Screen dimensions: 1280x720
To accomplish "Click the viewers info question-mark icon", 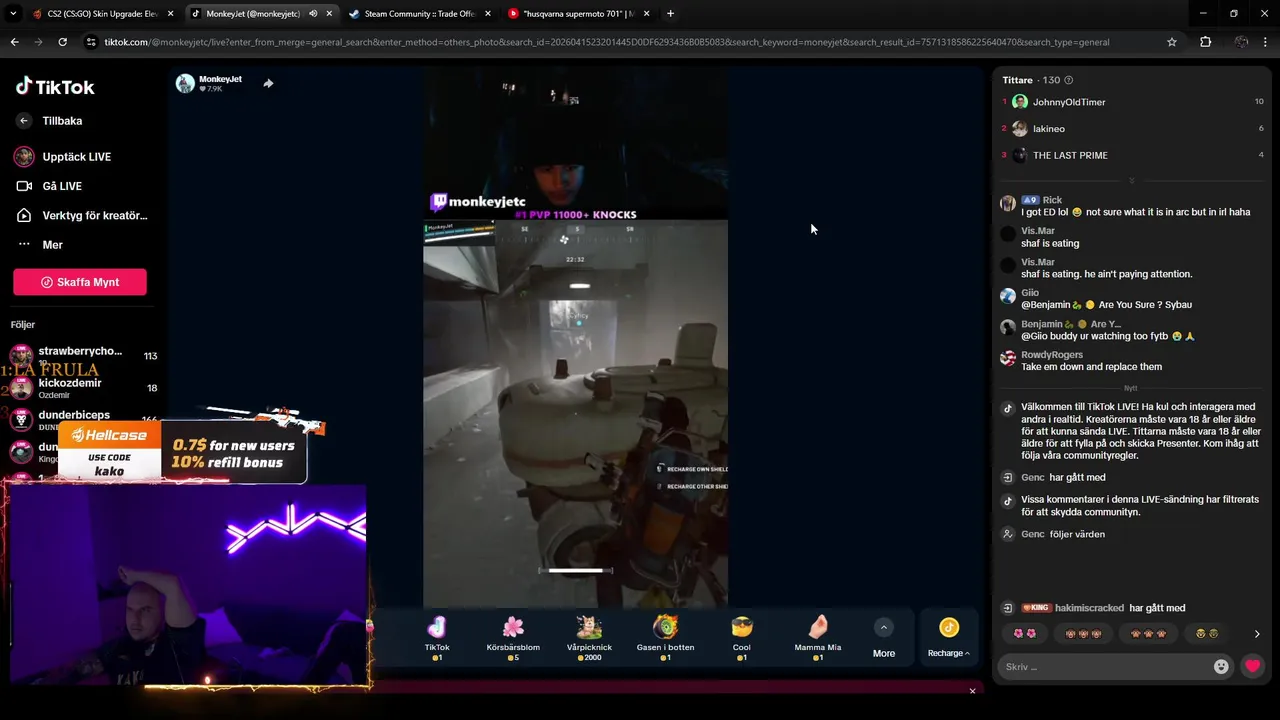I will [1069, 80].
